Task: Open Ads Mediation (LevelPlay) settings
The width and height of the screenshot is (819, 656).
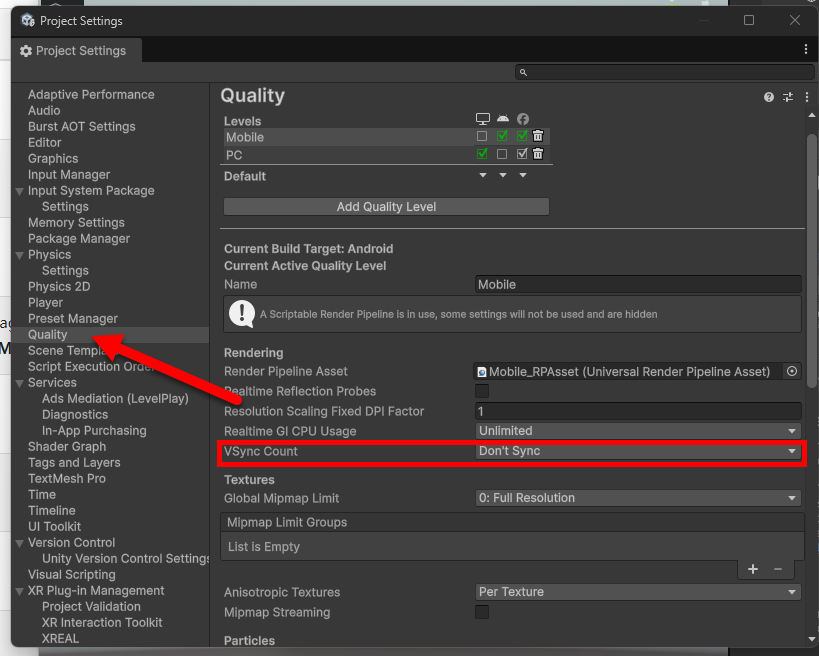Action: tap(115, 399)
